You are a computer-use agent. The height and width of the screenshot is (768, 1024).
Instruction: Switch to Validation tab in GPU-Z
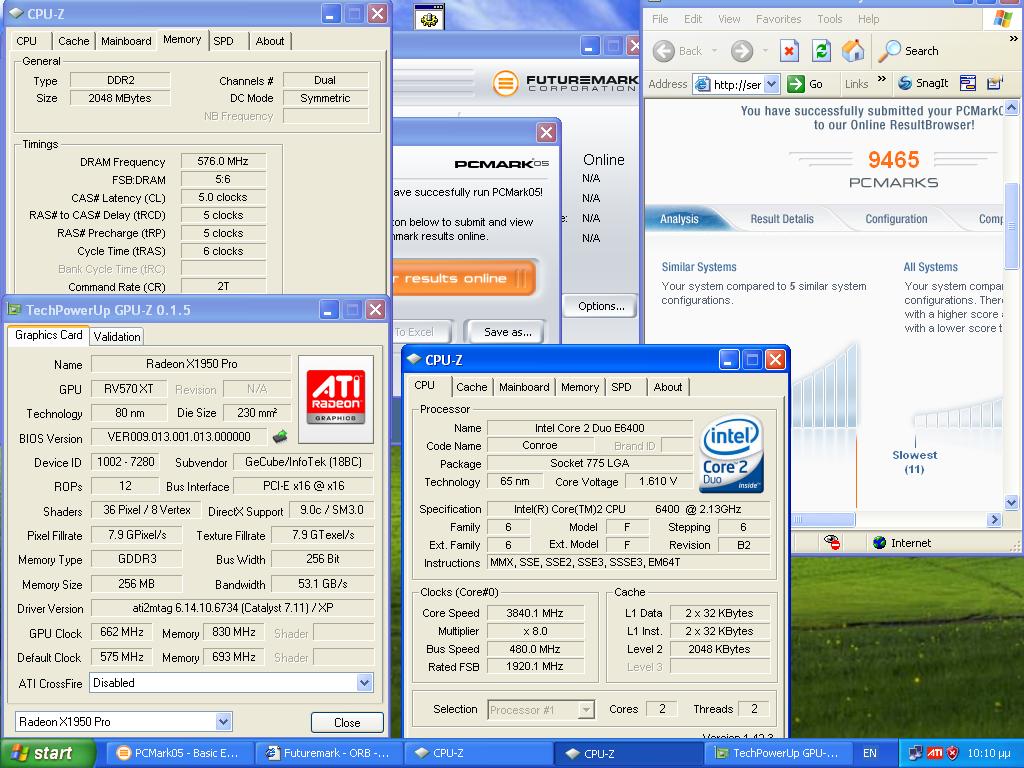(x=117, y=336)
